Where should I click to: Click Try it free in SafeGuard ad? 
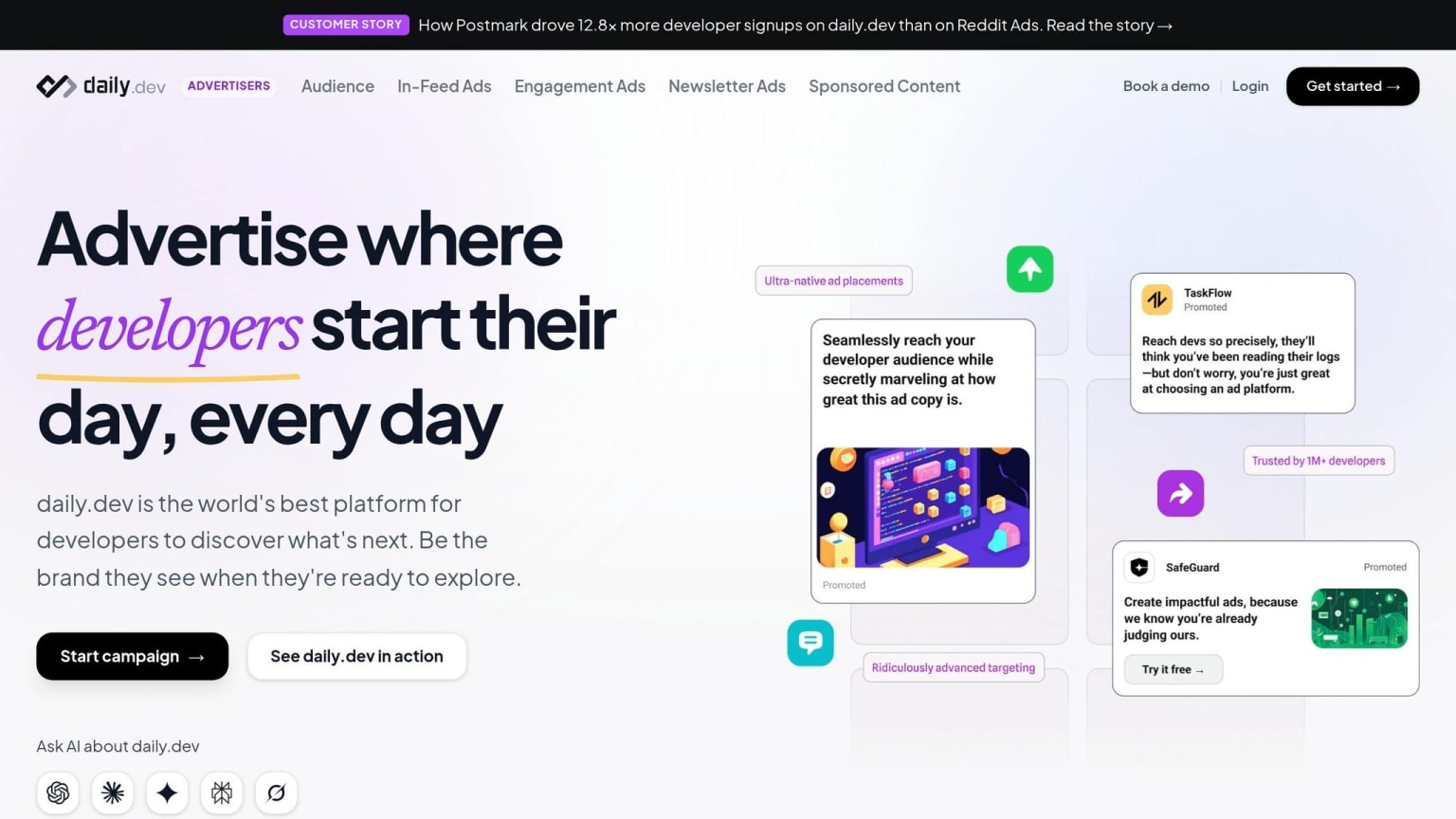(1174, 669)
